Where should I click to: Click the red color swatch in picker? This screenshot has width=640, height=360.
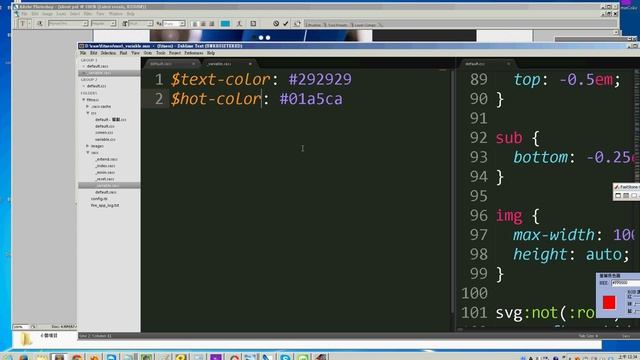coord(609,302)
